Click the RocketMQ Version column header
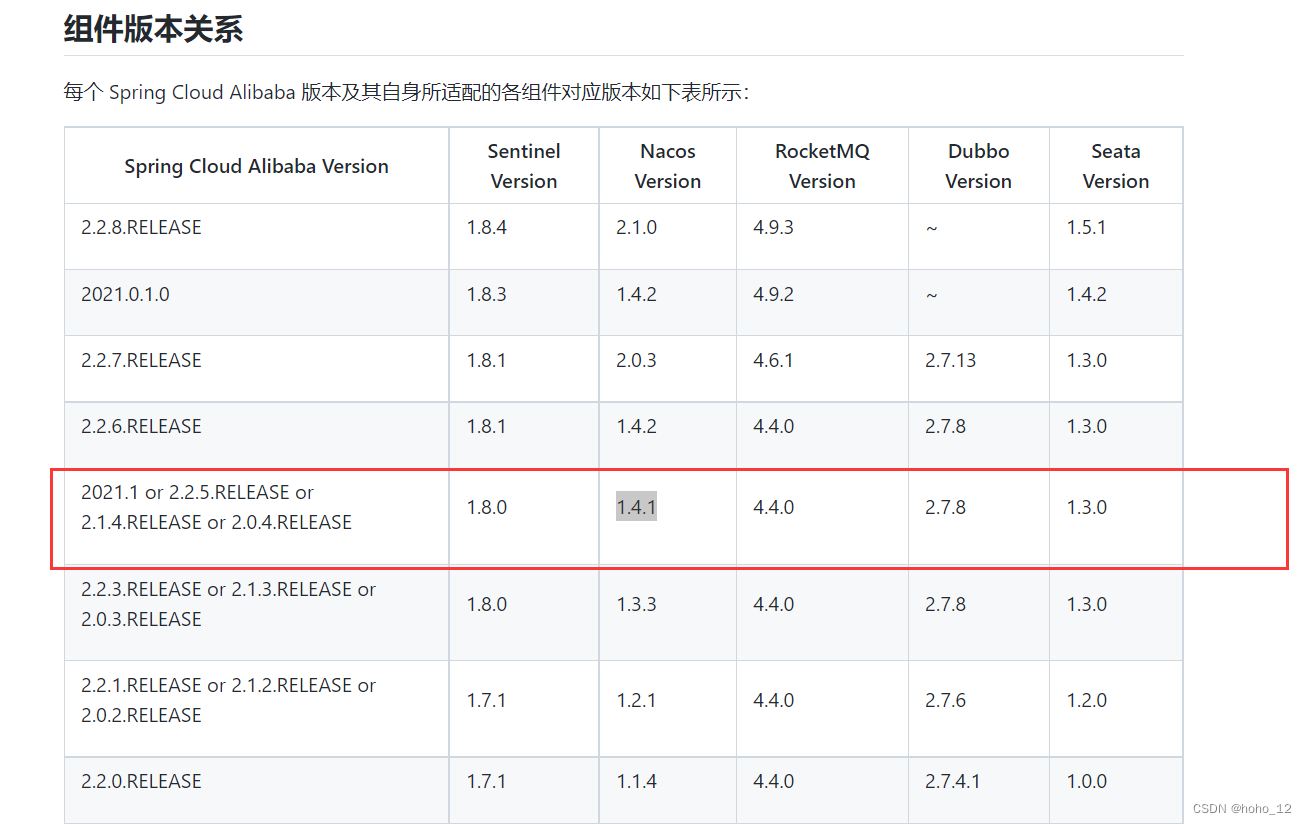1307x824 pixels. [x=822, y=166]
